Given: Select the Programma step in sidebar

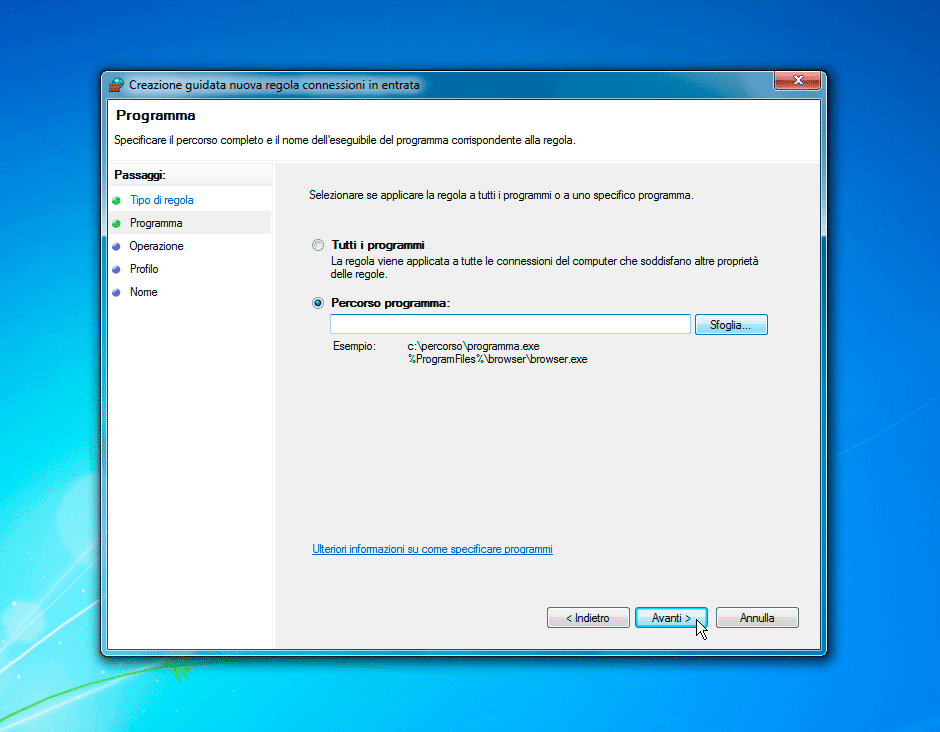Looking at the screenshot, I should pos(156,223).
